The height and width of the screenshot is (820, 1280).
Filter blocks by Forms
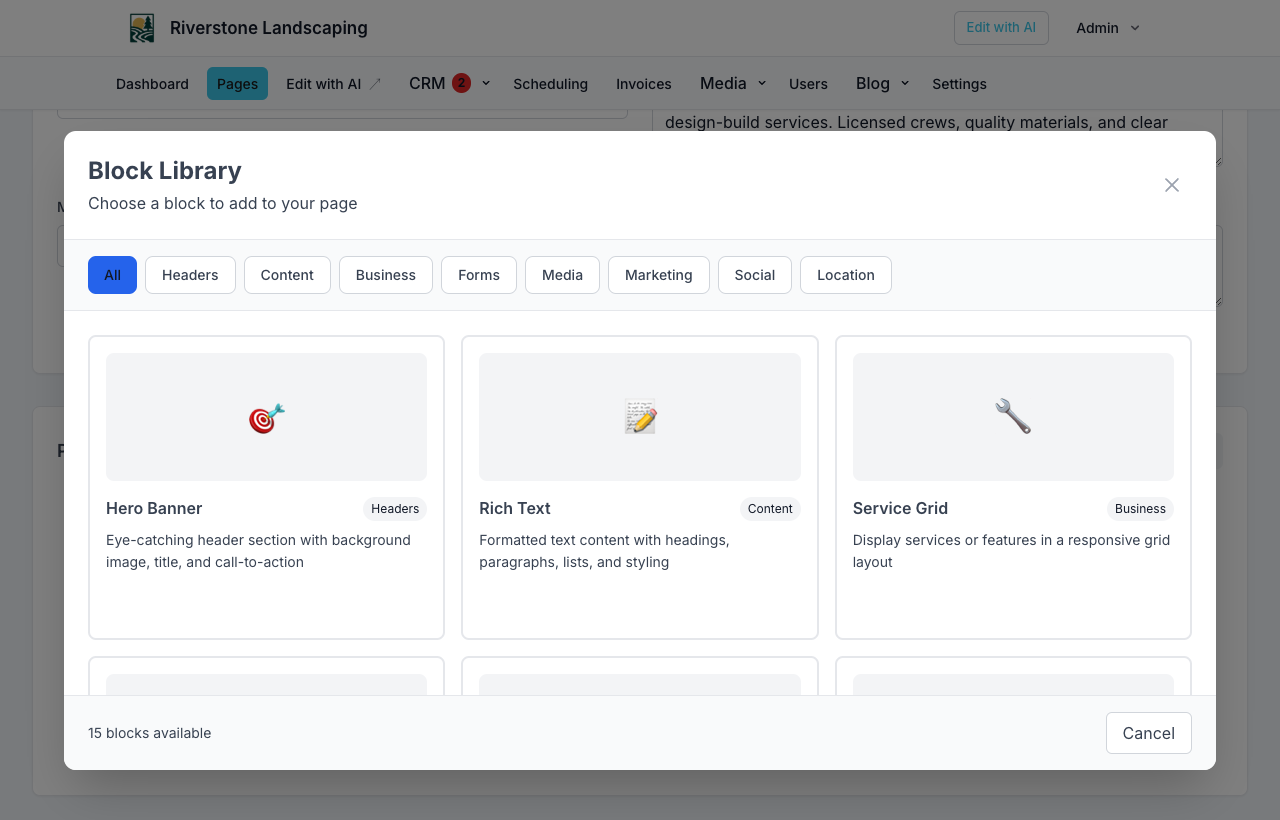coord(479,275)
